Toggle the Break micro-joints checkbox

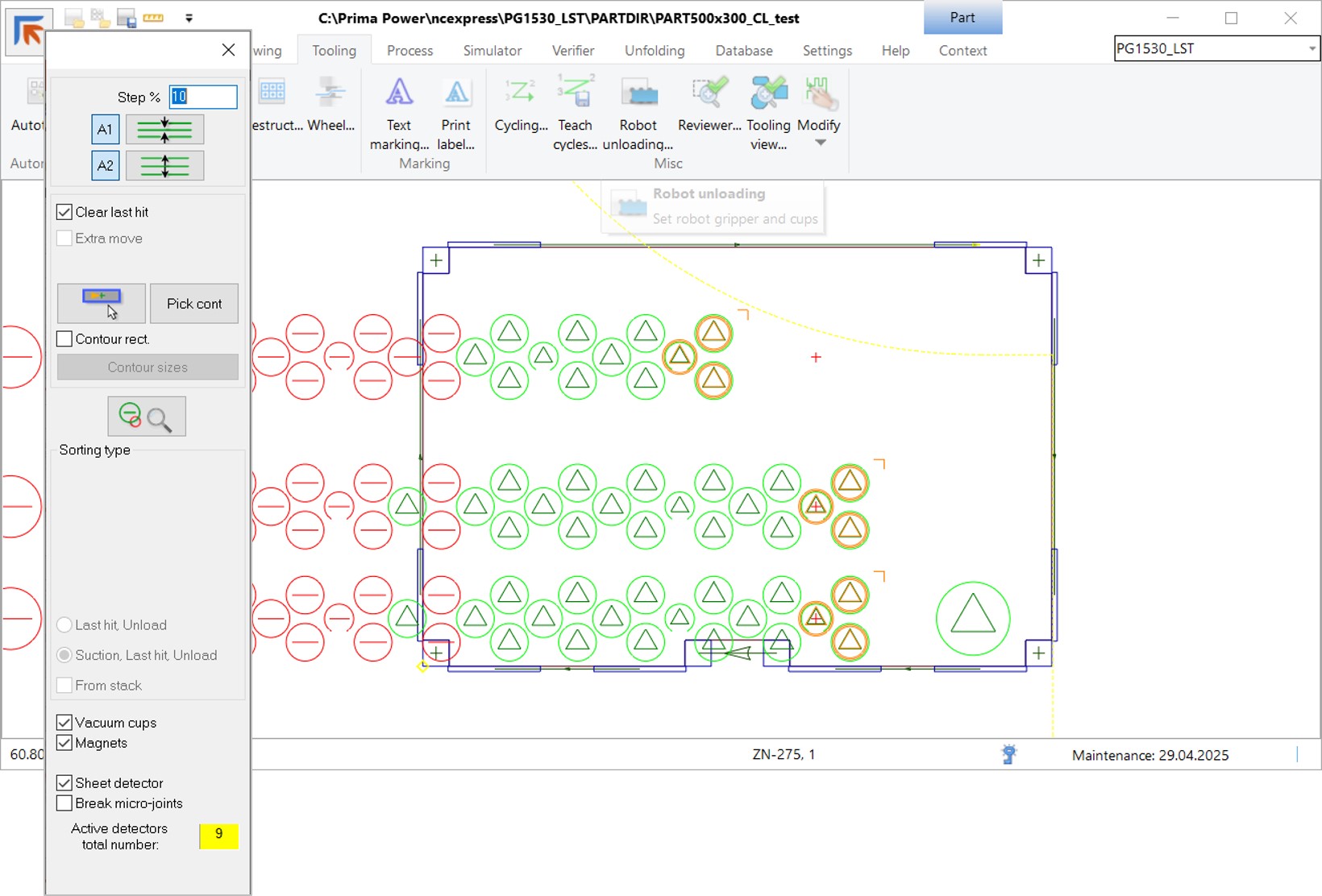(x=64, y=803)
